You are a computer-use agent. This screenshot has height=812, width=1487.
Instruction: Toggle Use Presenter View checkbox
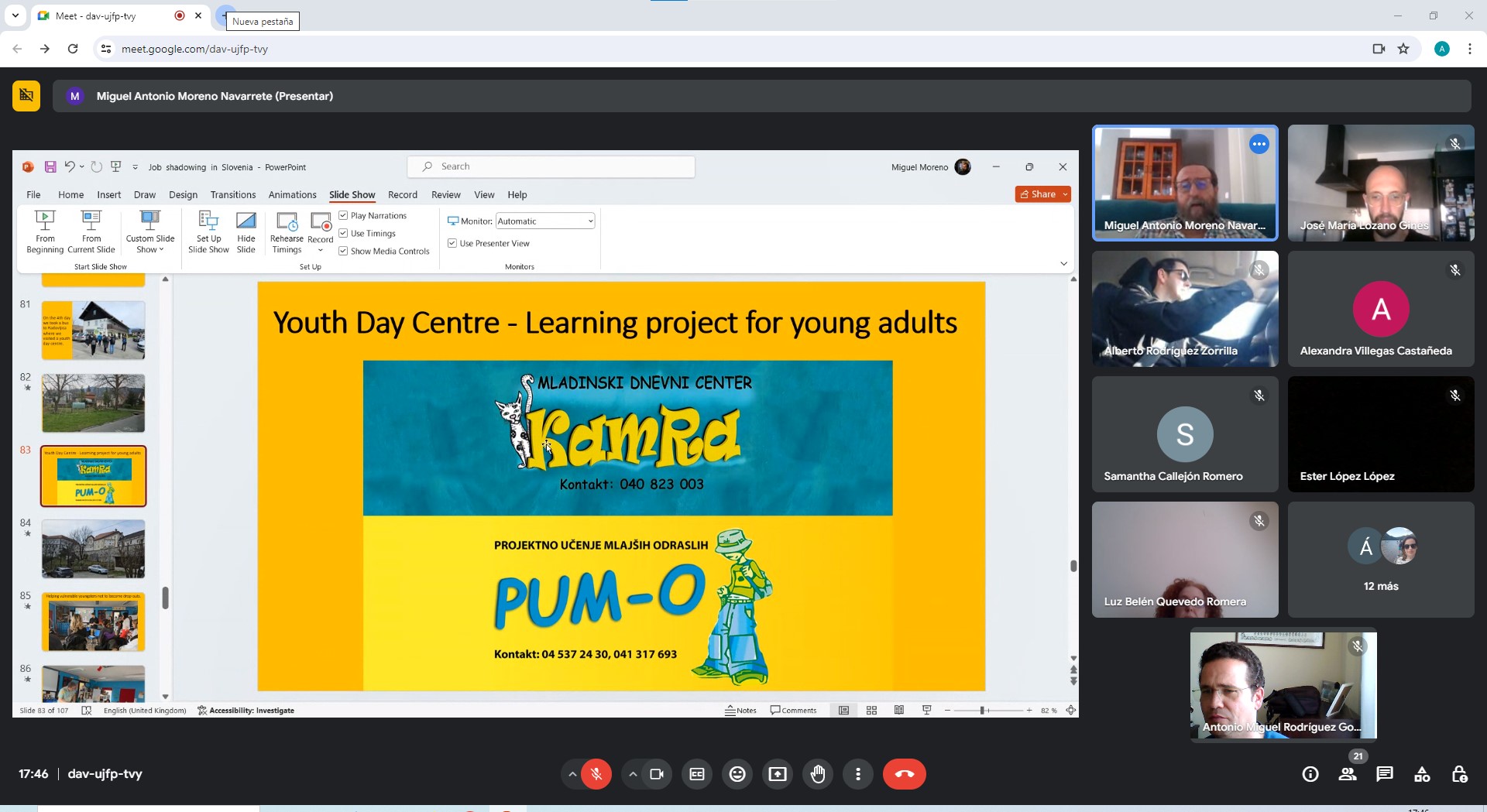pyautogui.click(x=452, y=244)
